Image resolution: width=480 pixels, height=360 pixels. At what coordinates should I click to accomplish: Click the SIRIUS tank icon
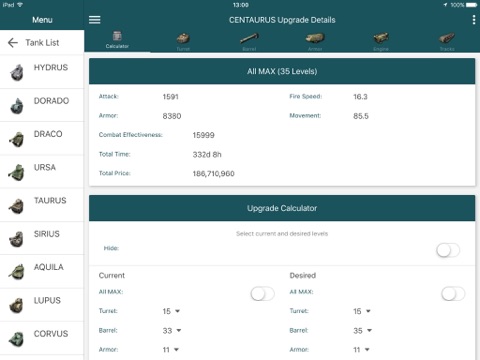17,239
